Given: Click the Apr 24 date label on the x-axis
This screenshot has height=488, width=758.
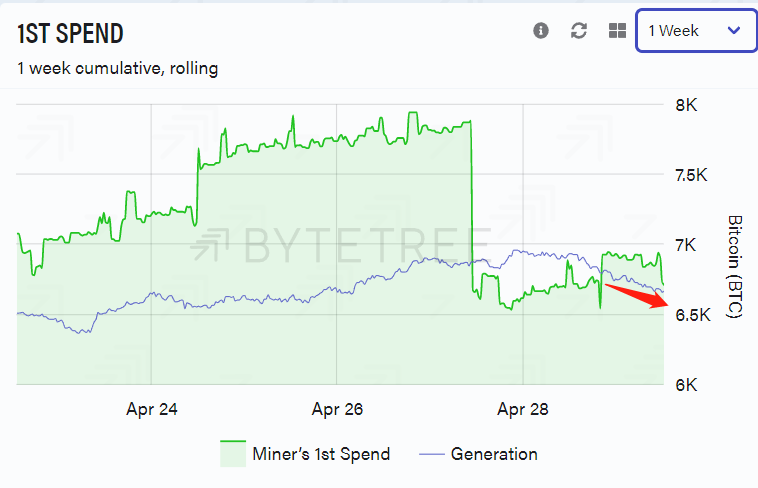Looking at the screenshot, I should click(x=152, y=409).
